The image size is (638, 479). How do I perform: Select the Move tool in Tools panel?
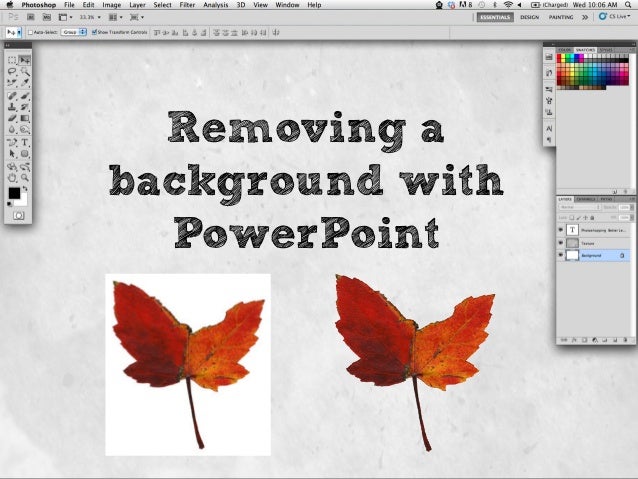25,60
